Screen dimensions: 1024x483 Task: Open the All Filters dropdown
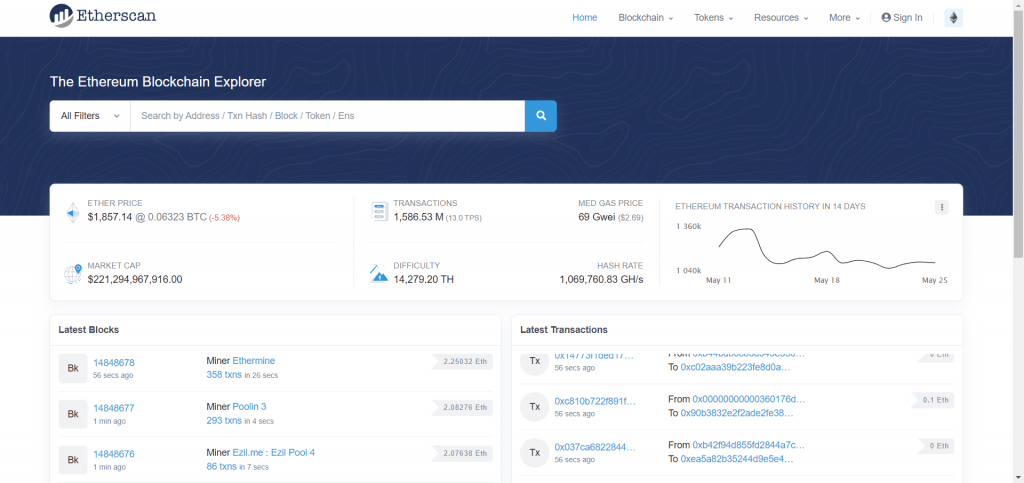coord(90,116)
